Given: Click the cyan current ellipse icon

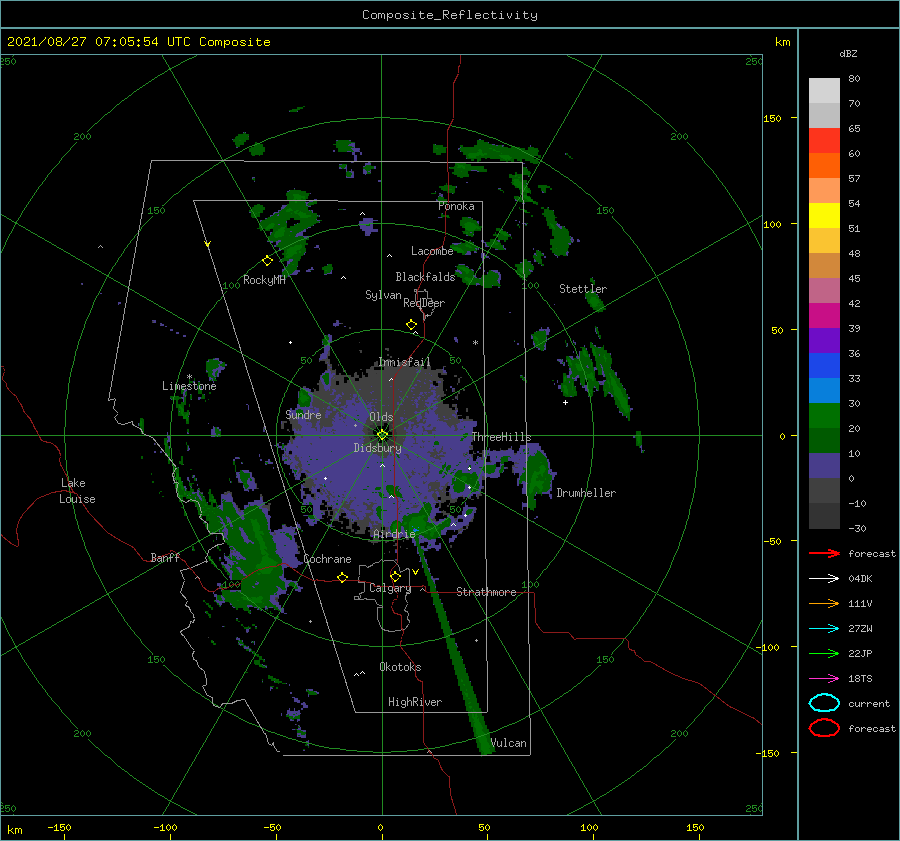Looking at the screenshot, I should coord(824,703).
